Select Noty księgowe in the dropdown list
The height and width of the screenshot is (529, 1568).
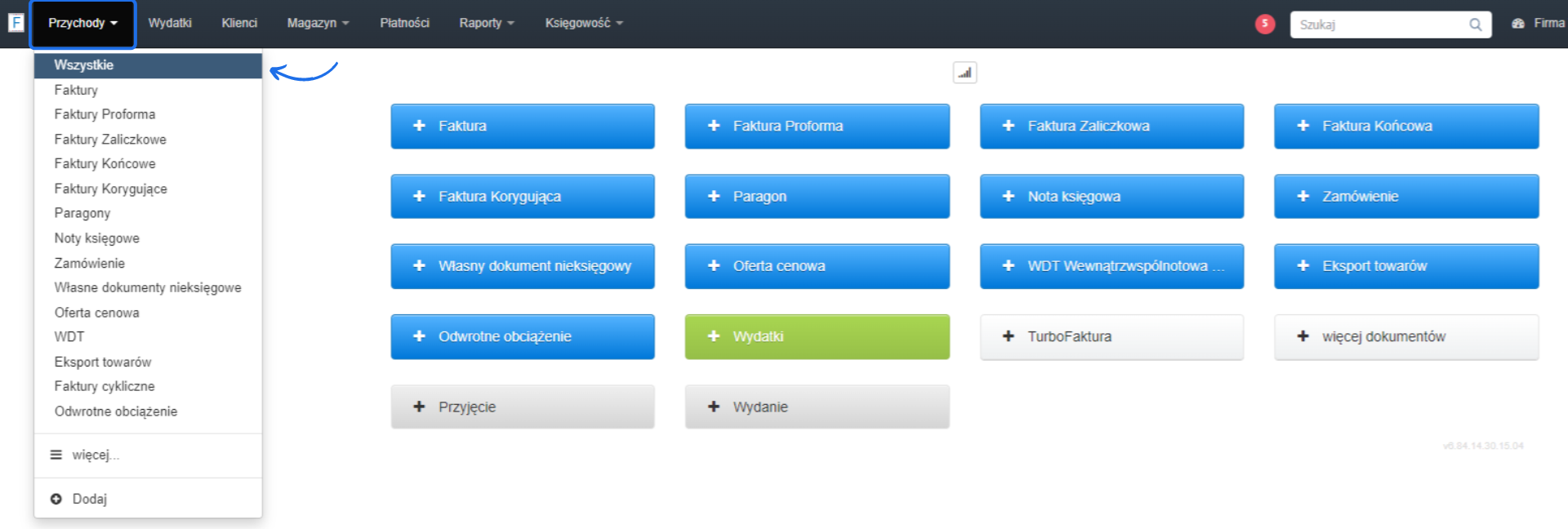148,238
